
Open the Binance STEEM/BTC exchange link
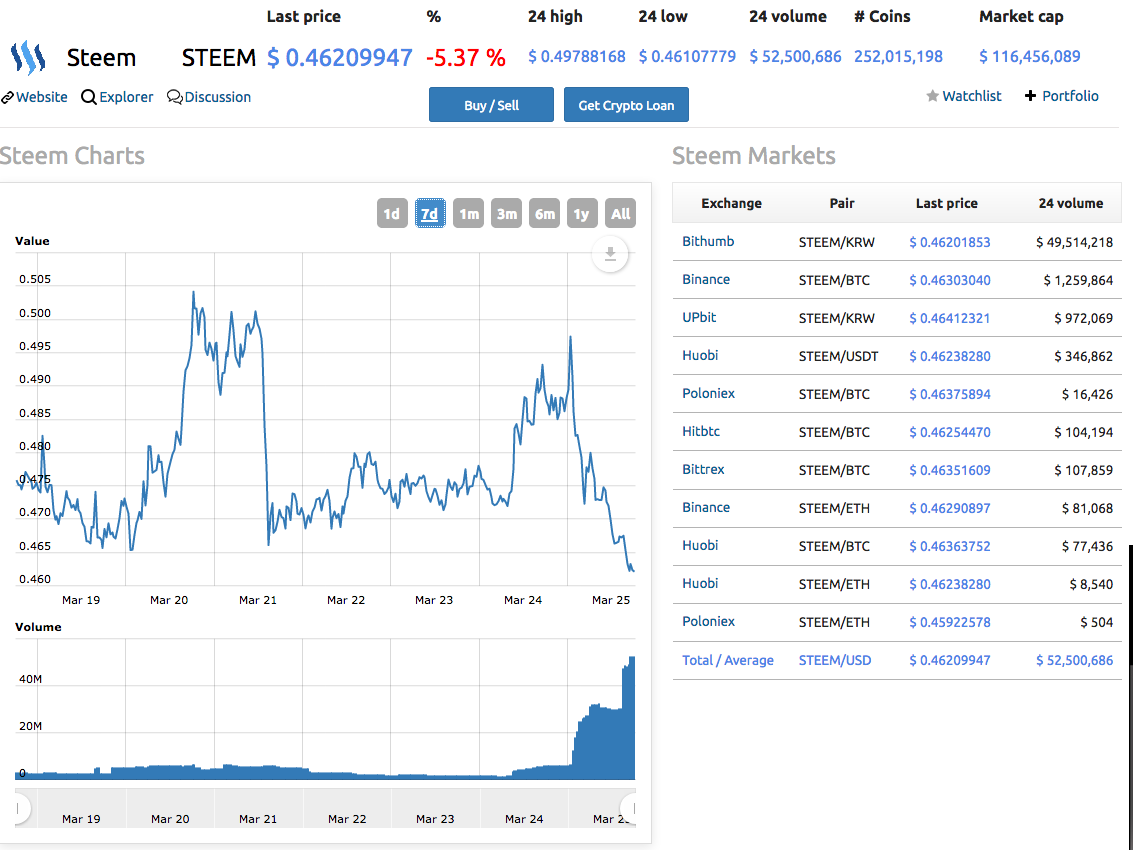(x=706, y=280)
